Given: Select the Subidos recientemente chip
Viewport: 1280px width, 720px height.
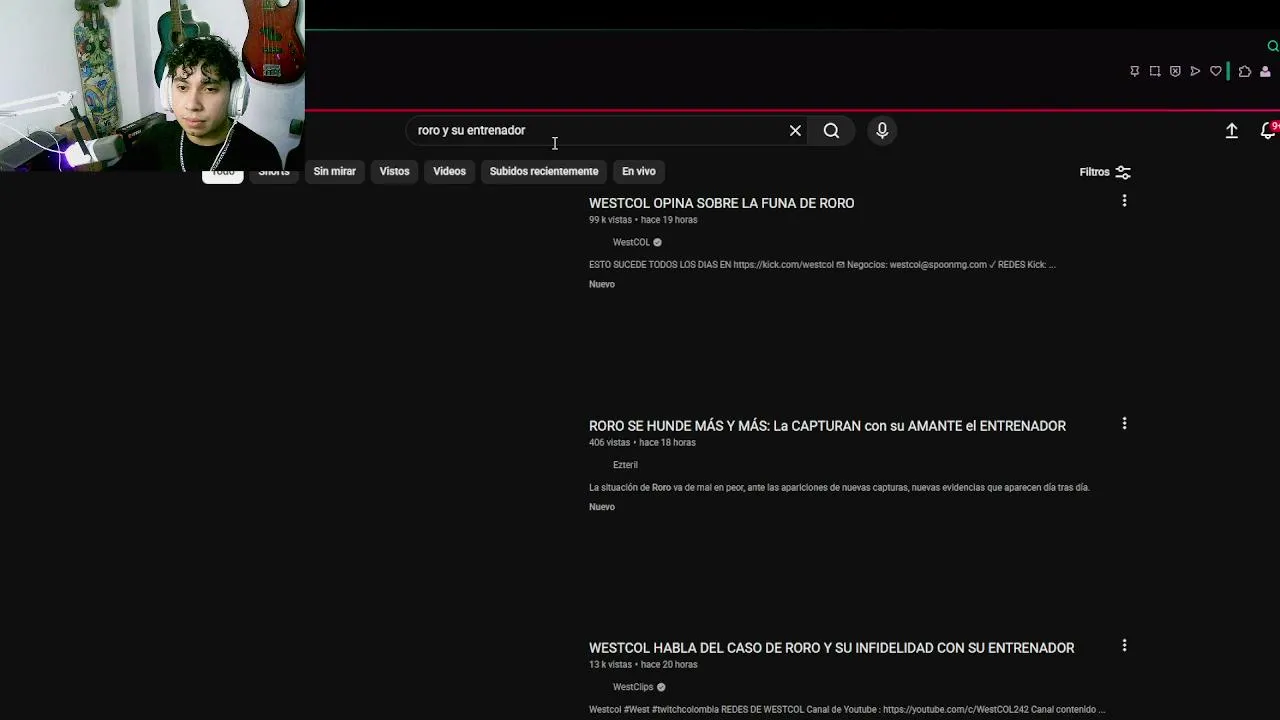Looking at the screenshot, I should [544, 171].
